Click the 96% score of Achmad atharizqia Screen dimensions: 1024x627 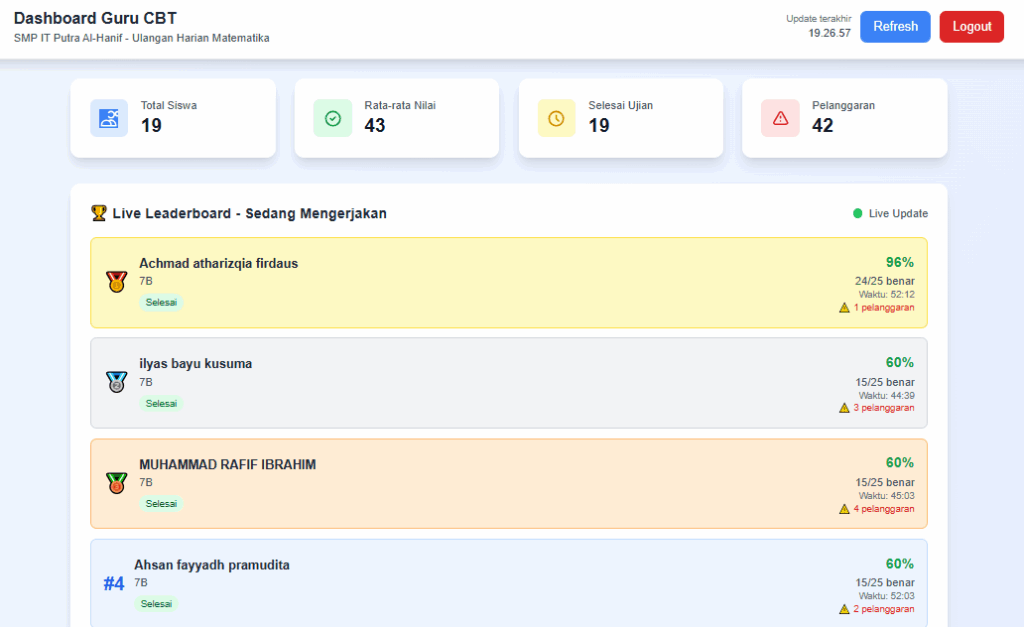coord(899,262)
